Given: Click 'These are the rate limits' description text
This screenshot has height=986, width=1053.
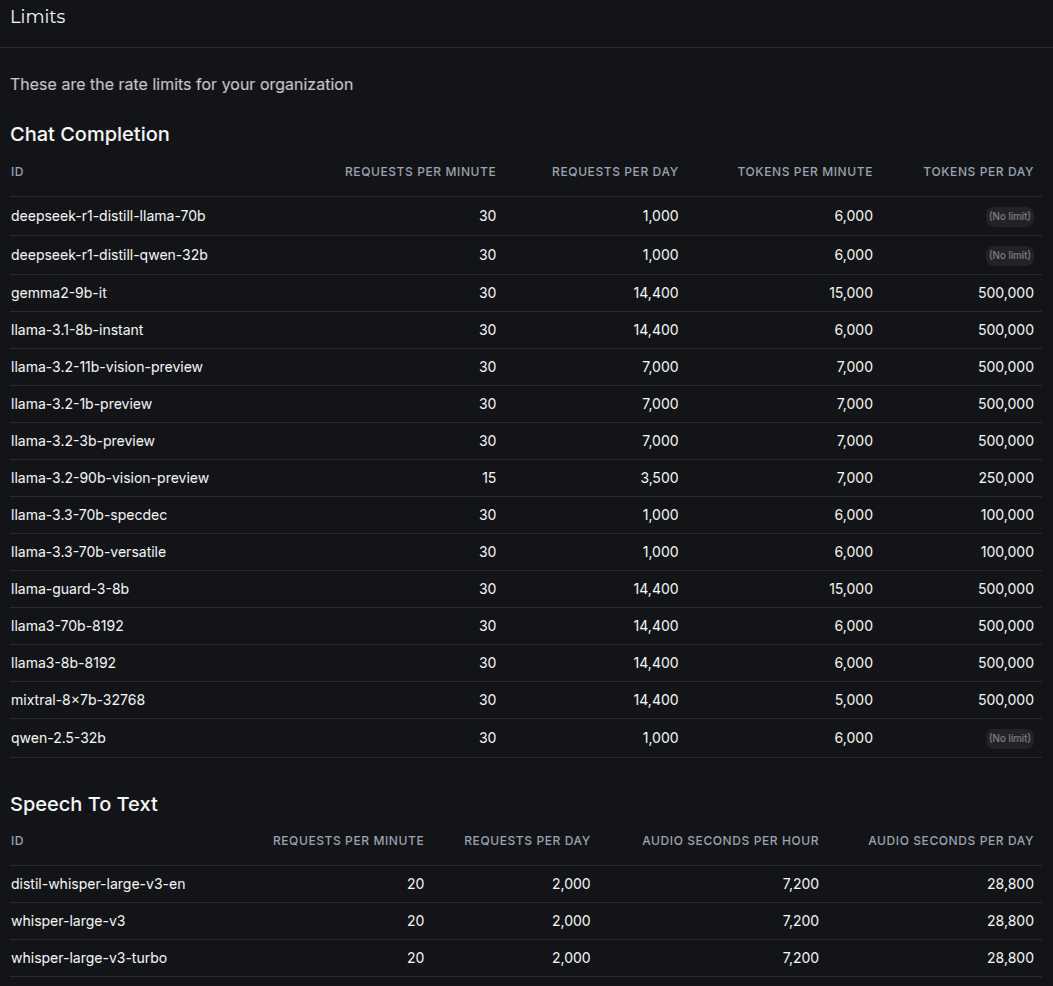Looking at the screenshot, I should click(182, 85).
